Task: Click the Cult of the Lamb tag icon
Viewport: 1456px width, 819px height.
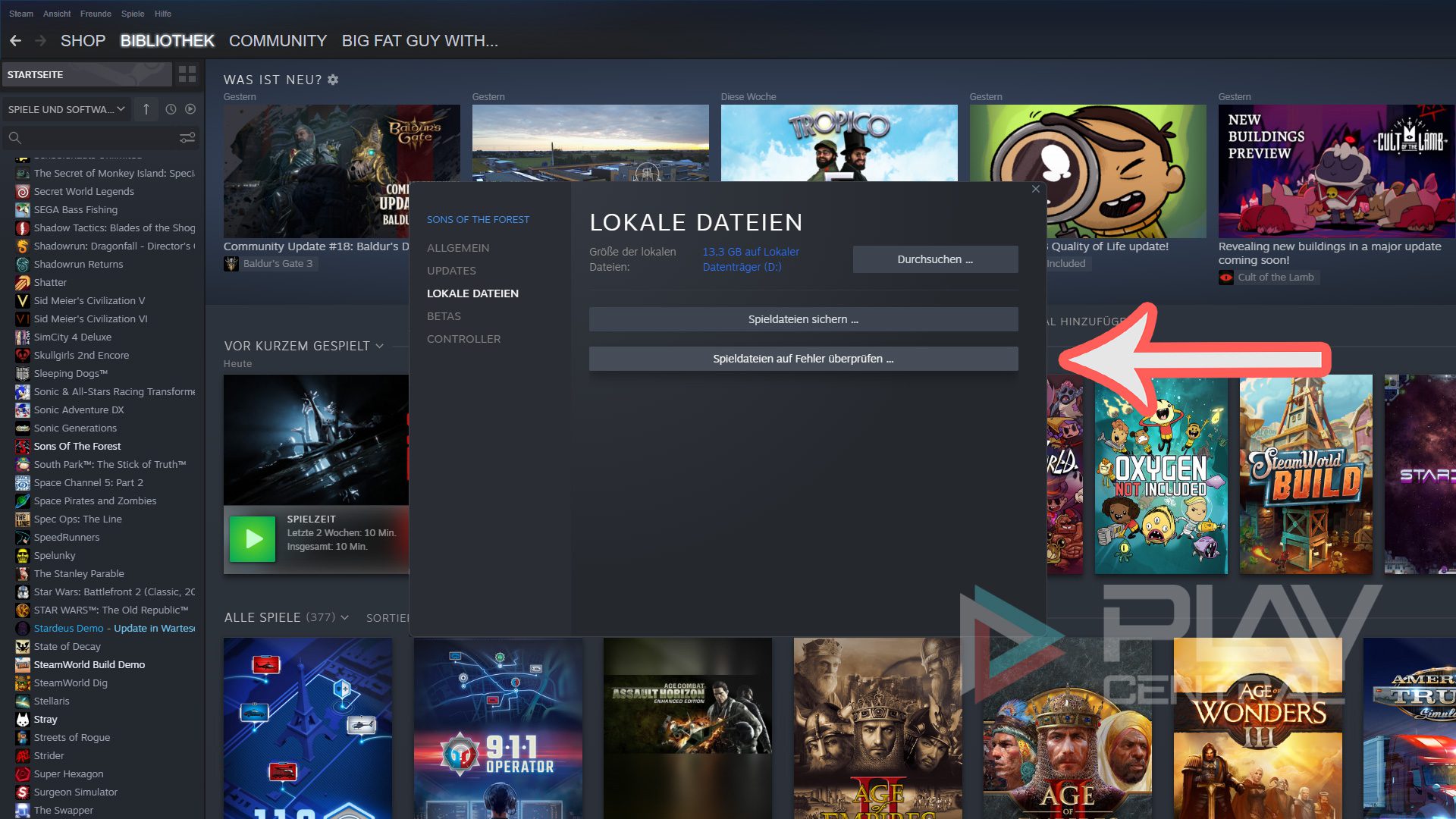Action: click(x=1226, y=278)
